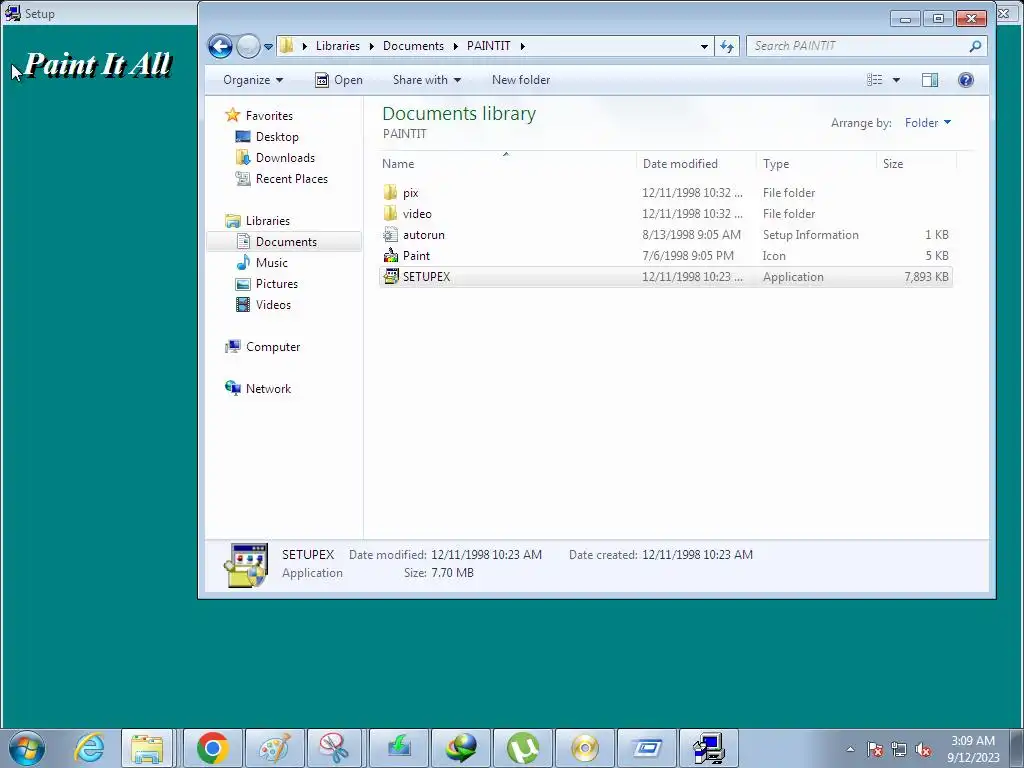
Task: Create a New folder
Action: coord(520,80)
